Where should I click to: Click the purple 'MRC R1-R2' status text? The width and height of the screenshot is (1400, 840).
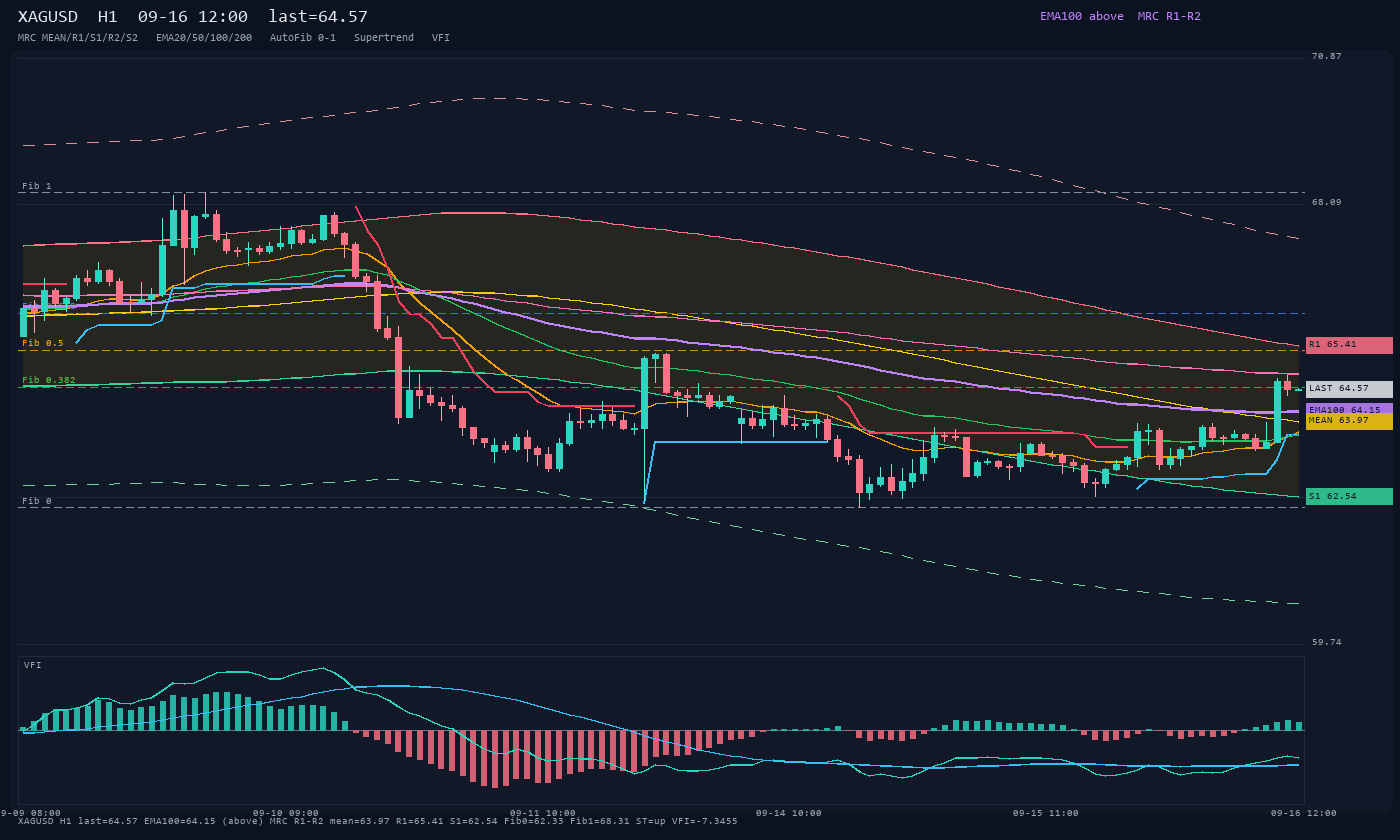[x=1169, y=16]
